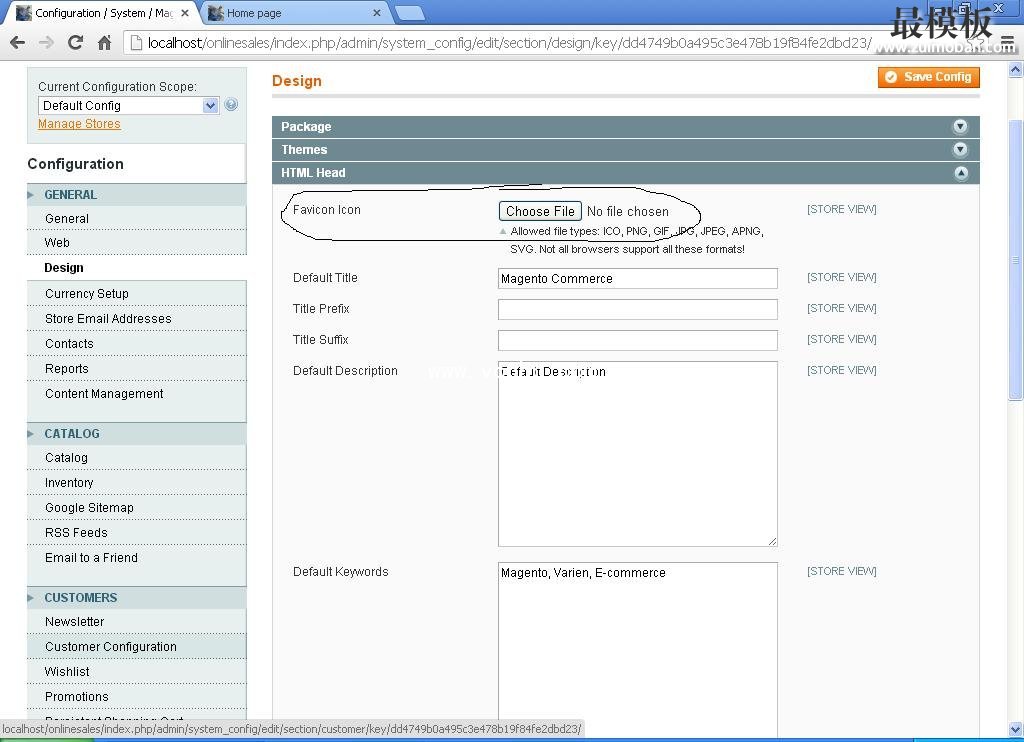Click the scrollbar up arrow
Screen dimensions: 1024x742
pyautogui.click(x=1016, y=69)
